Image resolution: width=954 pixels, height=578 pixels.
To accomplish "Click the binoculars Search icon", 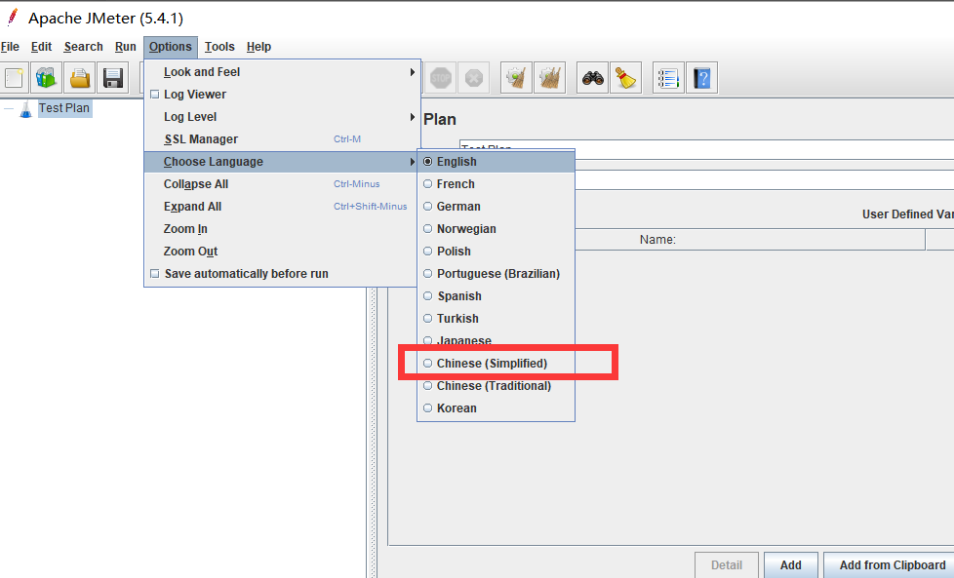I will (593, 78).
